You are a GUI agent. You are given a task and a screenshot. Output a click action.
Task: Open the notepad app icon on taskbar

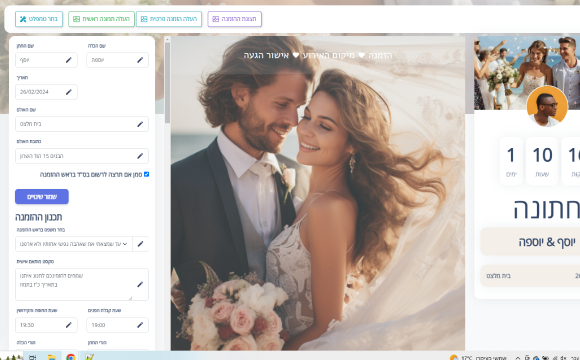(89, 357)
